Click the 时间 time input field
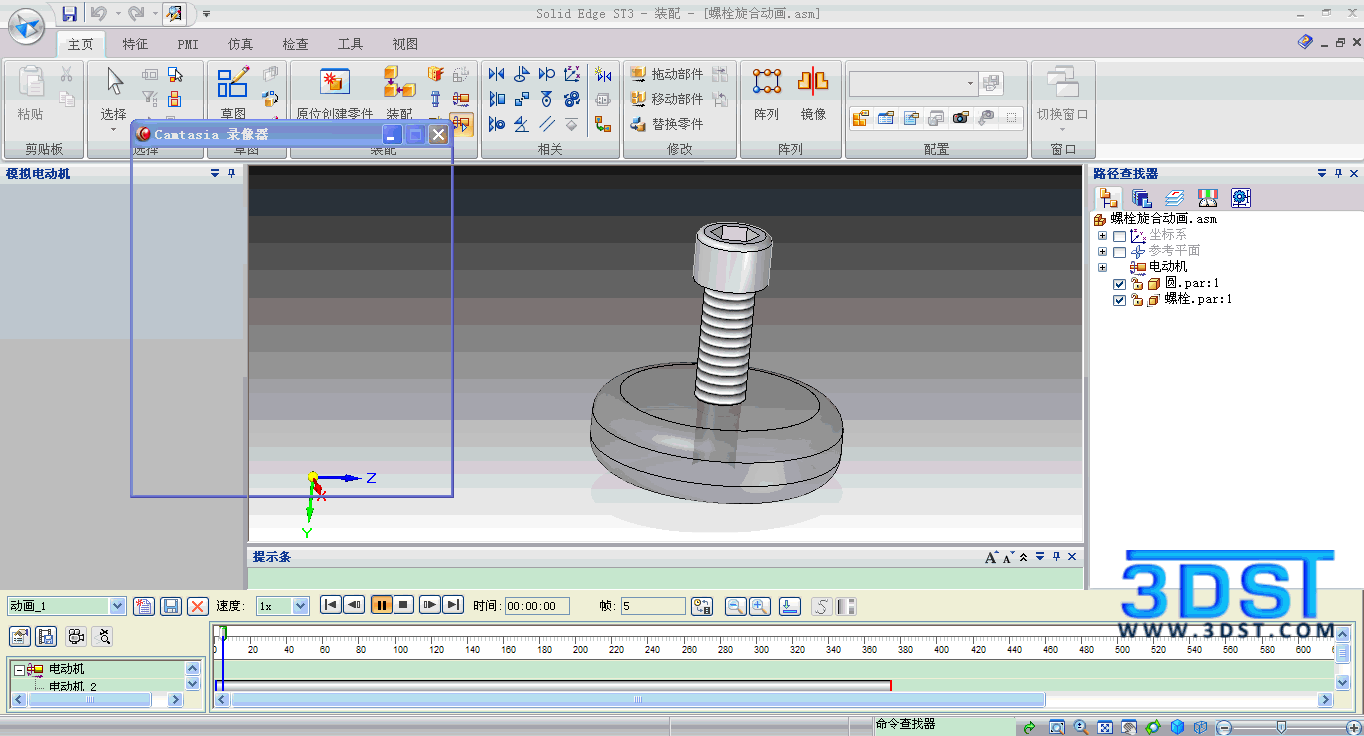 [x=537, y=606]
